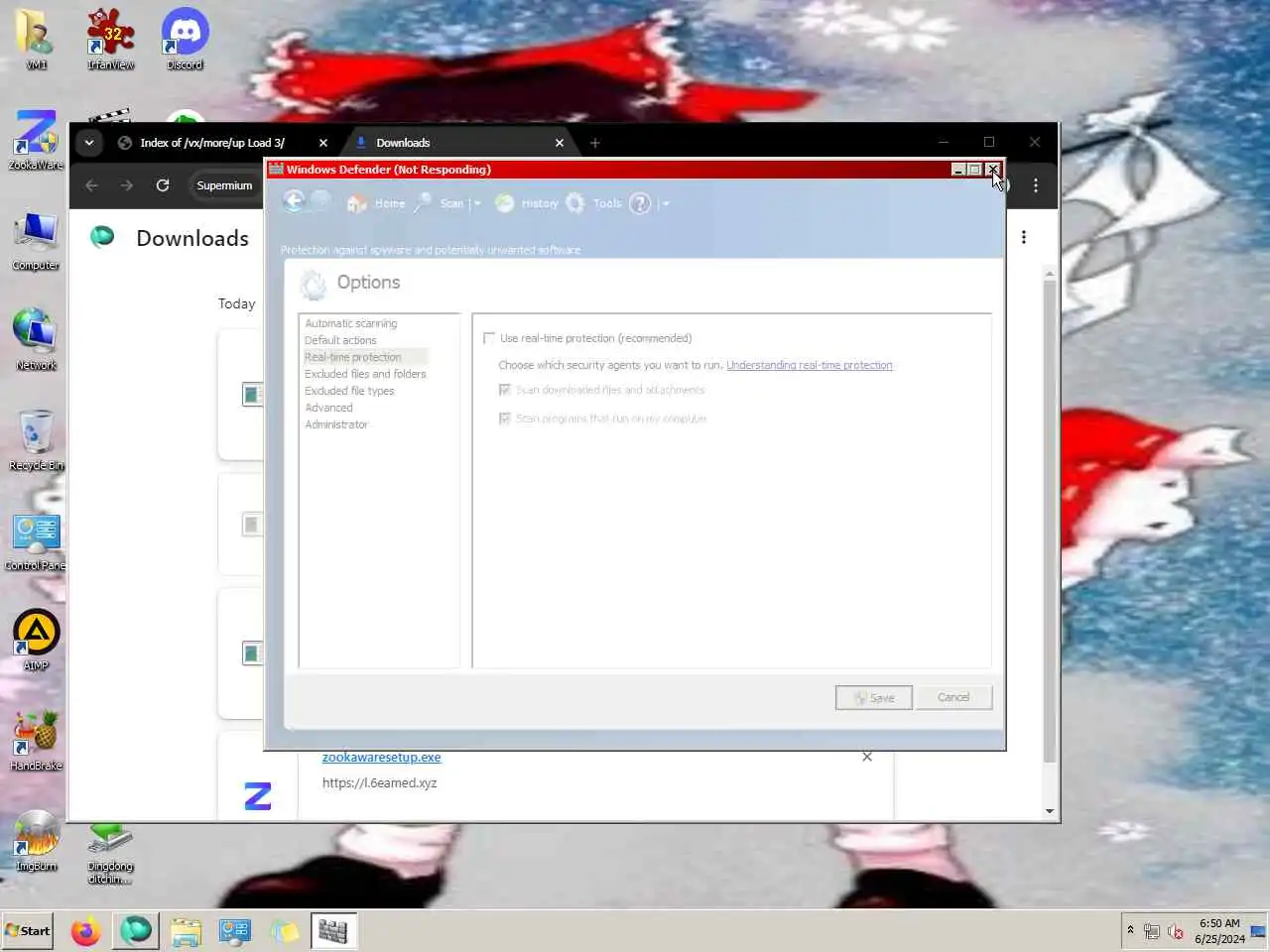Open the Start menu
This screenshot has width=1270, height=952.
point(28,930)
